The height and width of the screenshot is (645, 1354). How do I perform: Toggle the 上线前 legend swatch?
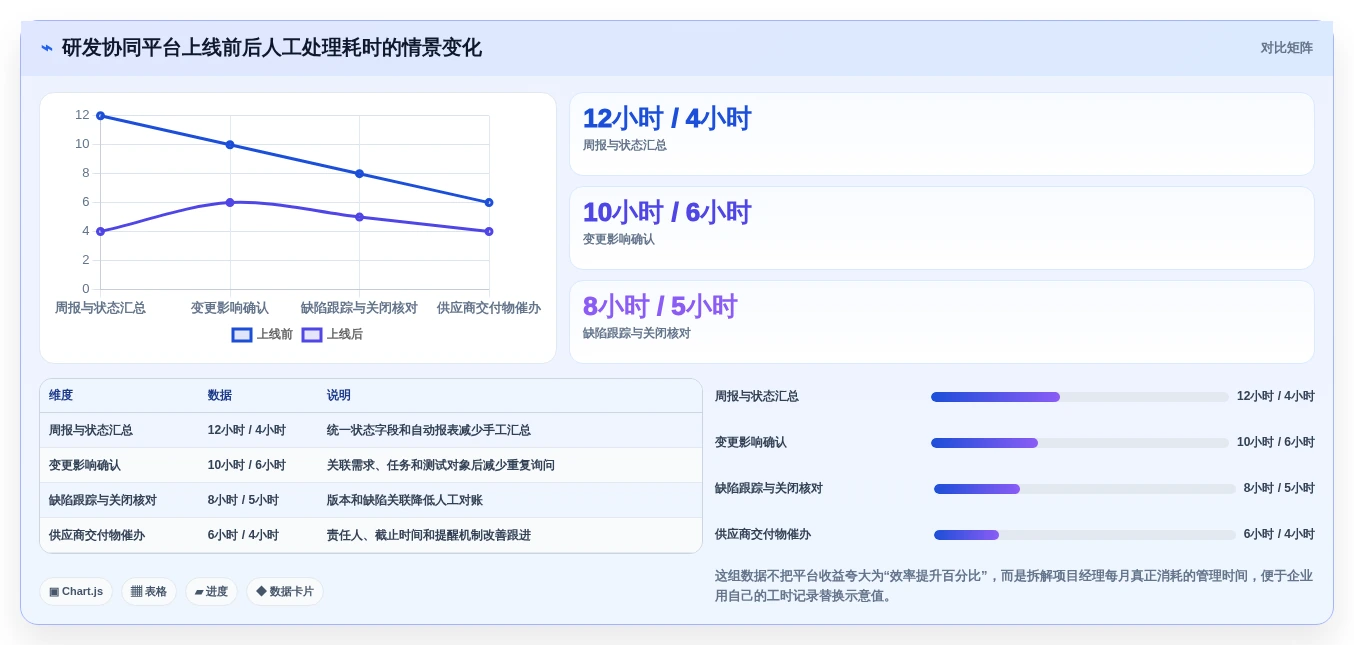242,335
